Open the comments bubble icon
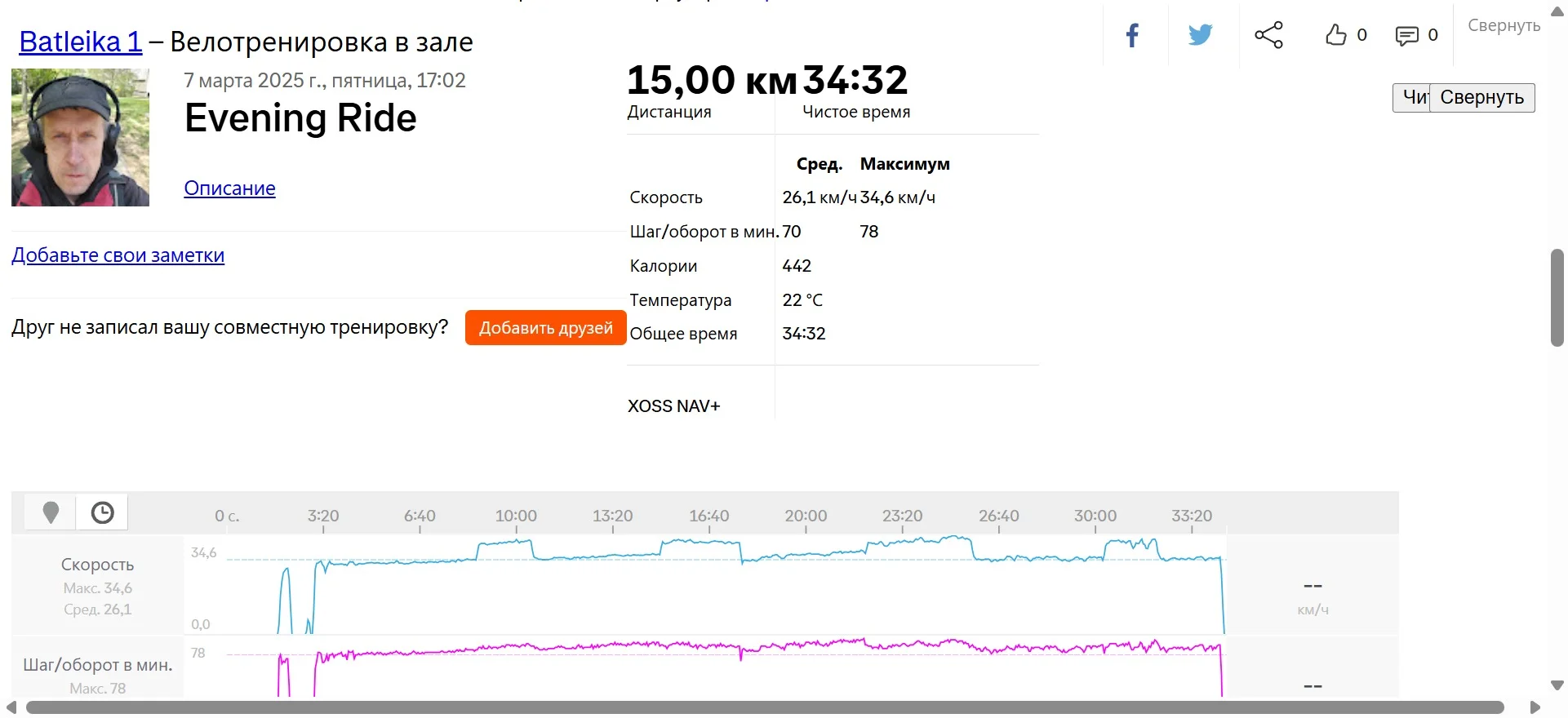 1406,36
